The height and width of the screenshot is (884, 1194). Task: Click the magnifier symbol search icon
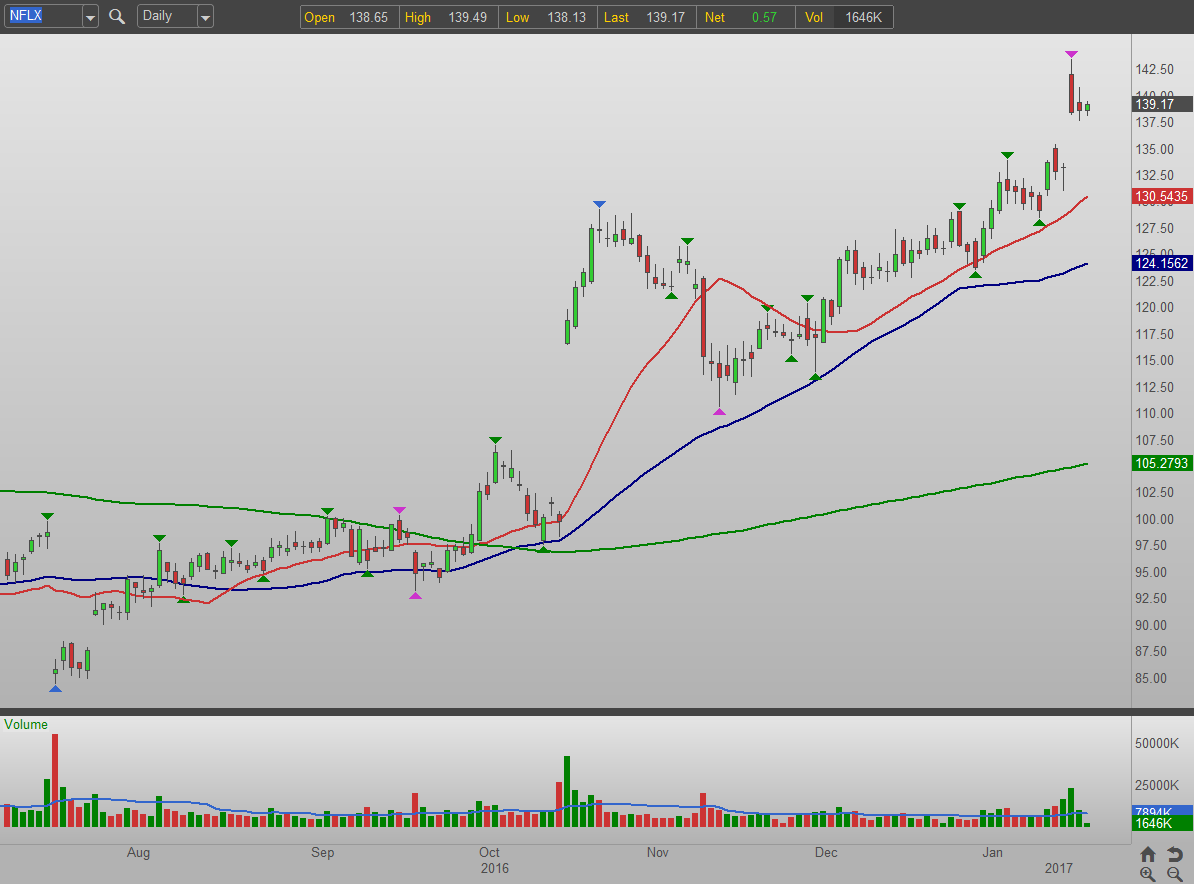[117, 16]
